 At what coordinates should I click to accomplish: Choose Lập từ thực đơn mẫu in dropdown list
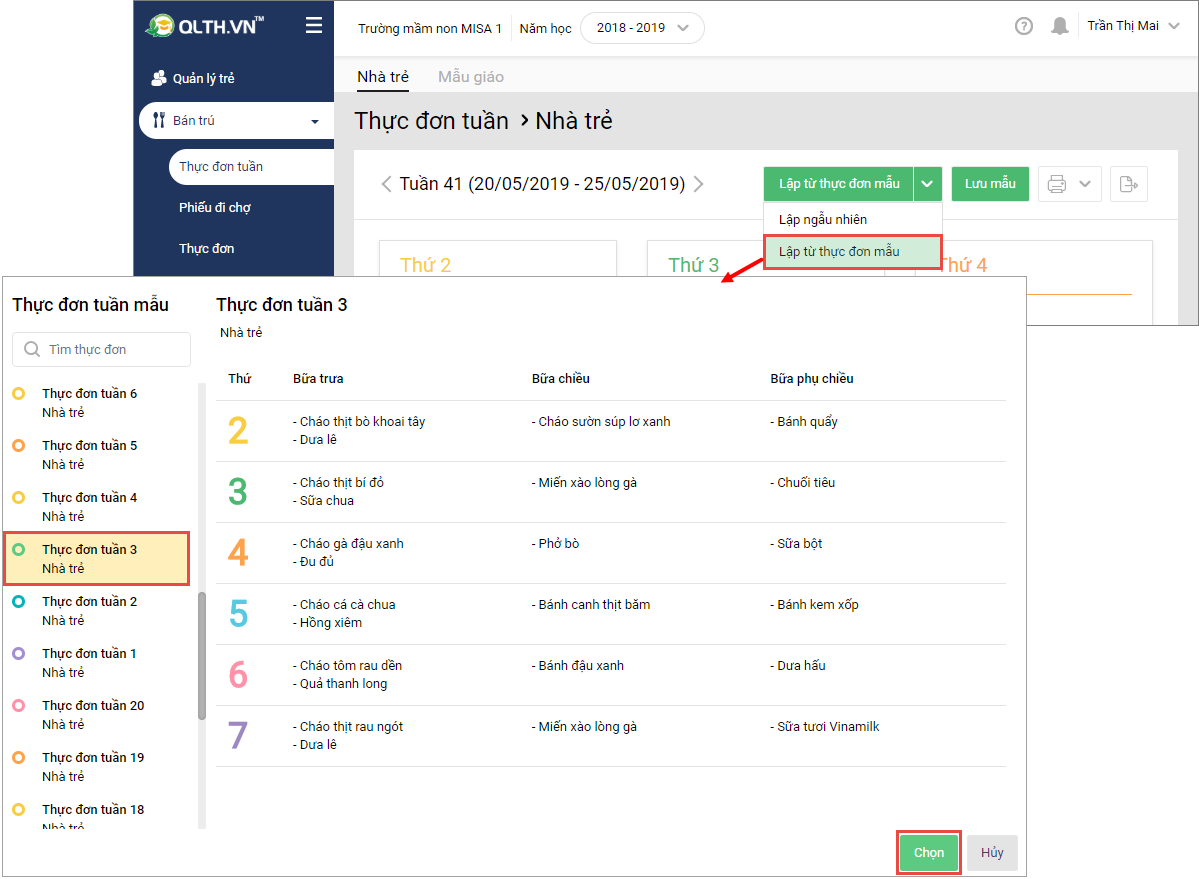[853, 252]
